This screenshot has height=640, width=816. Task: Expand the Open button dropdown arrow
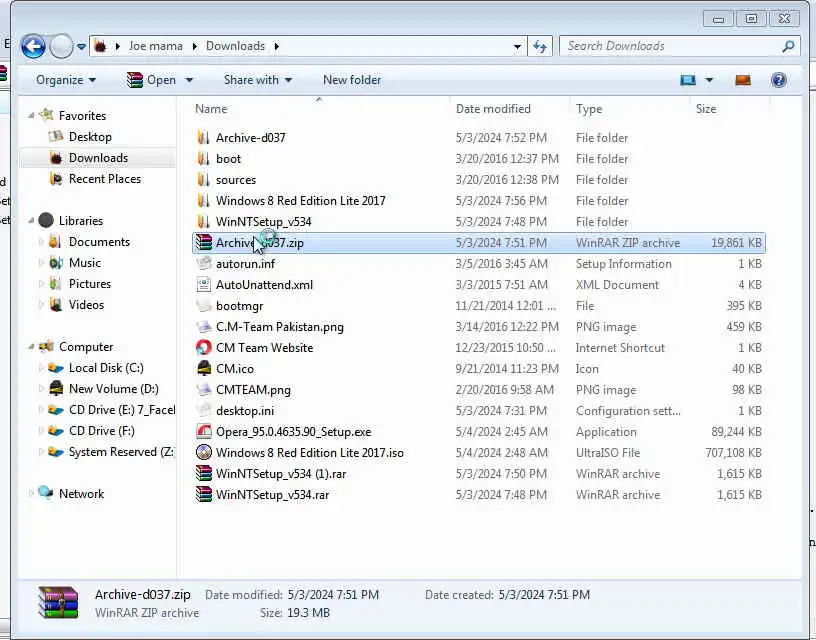coord(189,80)
